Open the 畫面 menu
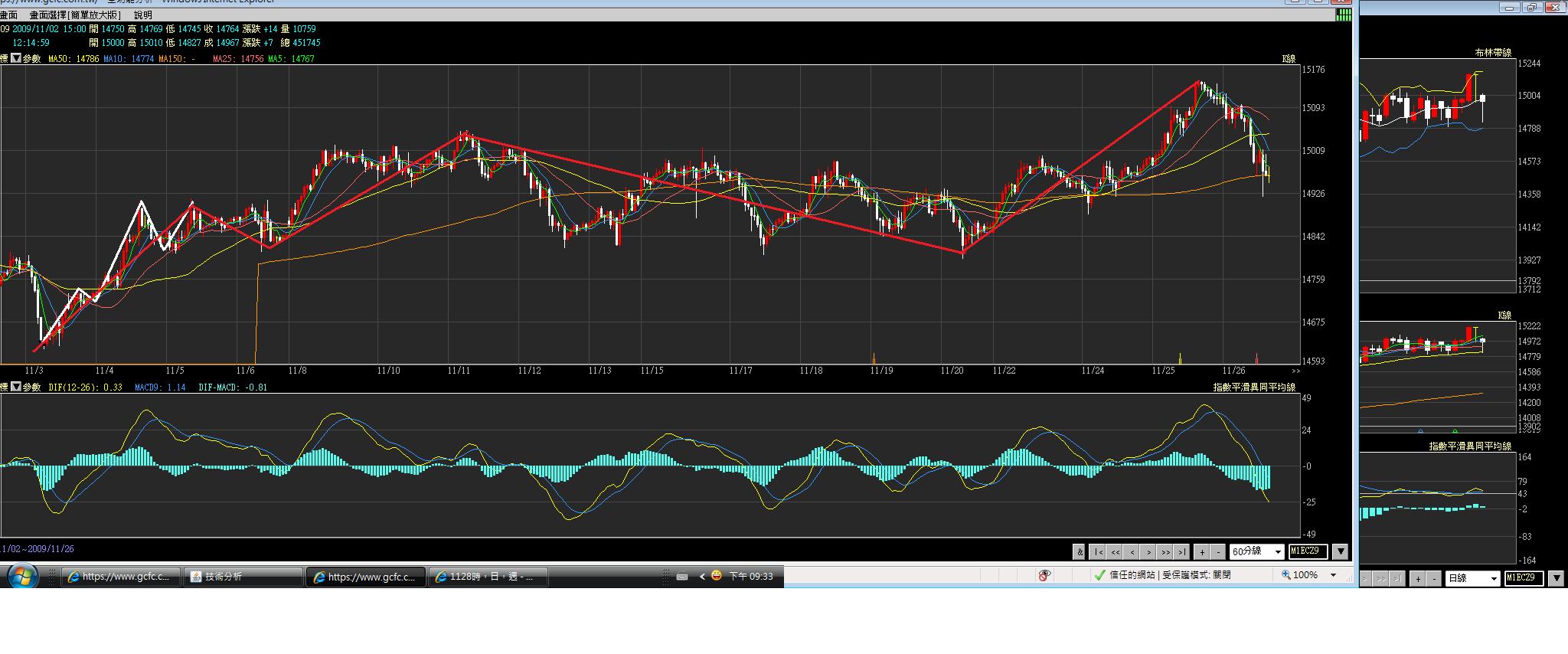 point(8,15)
